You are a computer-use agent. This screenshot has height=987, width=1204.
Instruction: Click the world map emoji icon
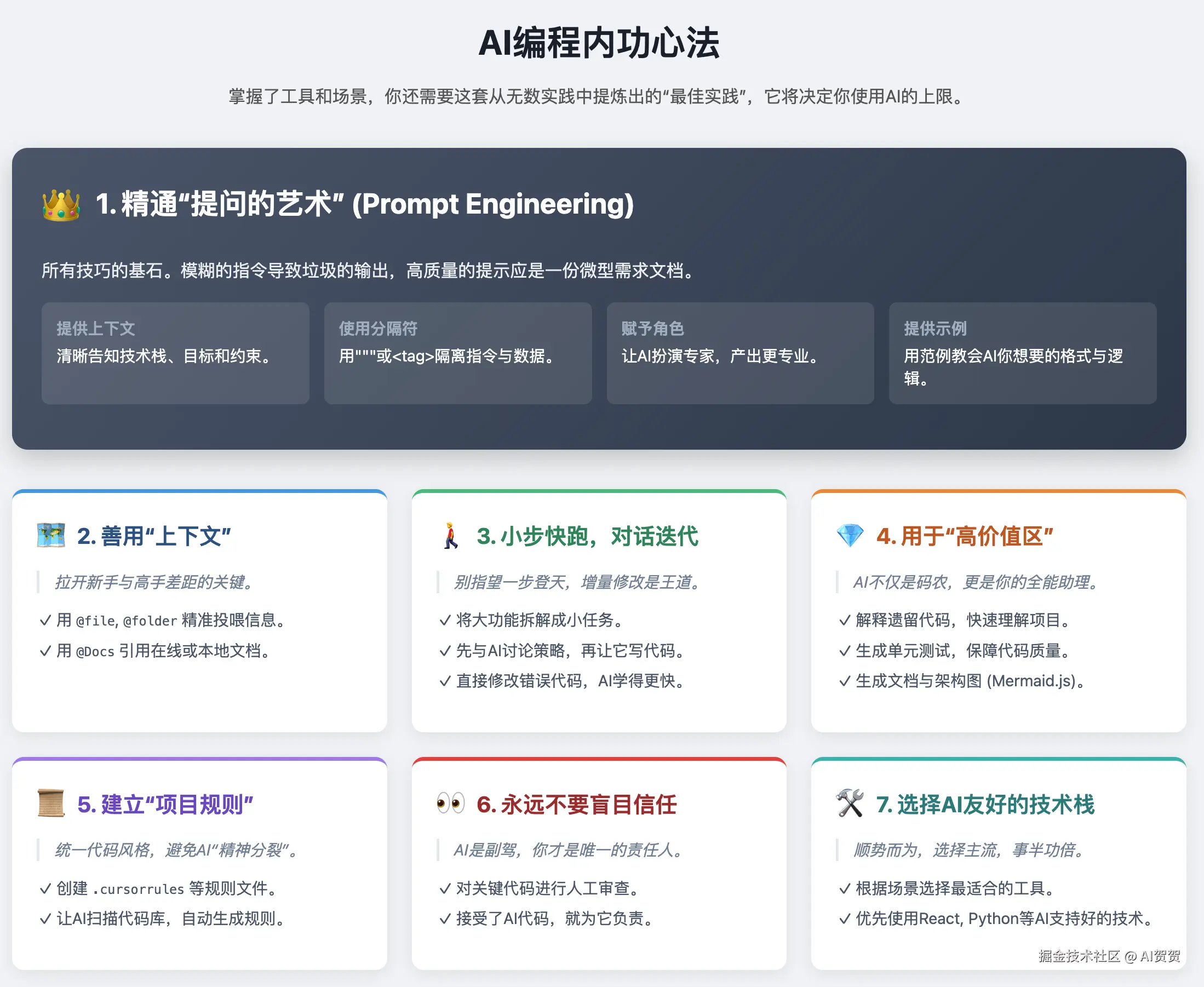click(x=51, y=536)
